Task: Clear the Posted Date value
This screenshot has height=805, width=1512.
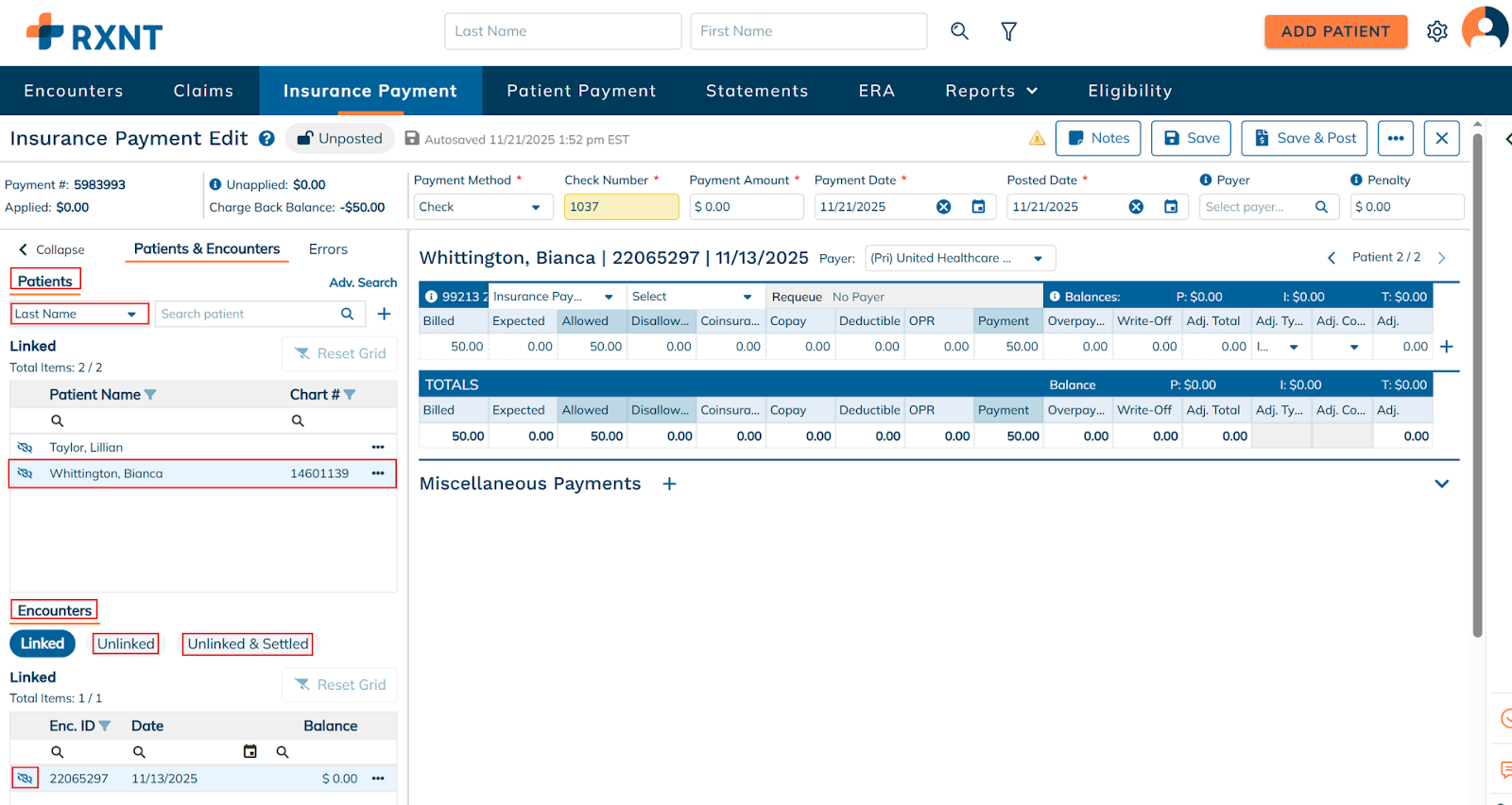Action: (1136, 207)
